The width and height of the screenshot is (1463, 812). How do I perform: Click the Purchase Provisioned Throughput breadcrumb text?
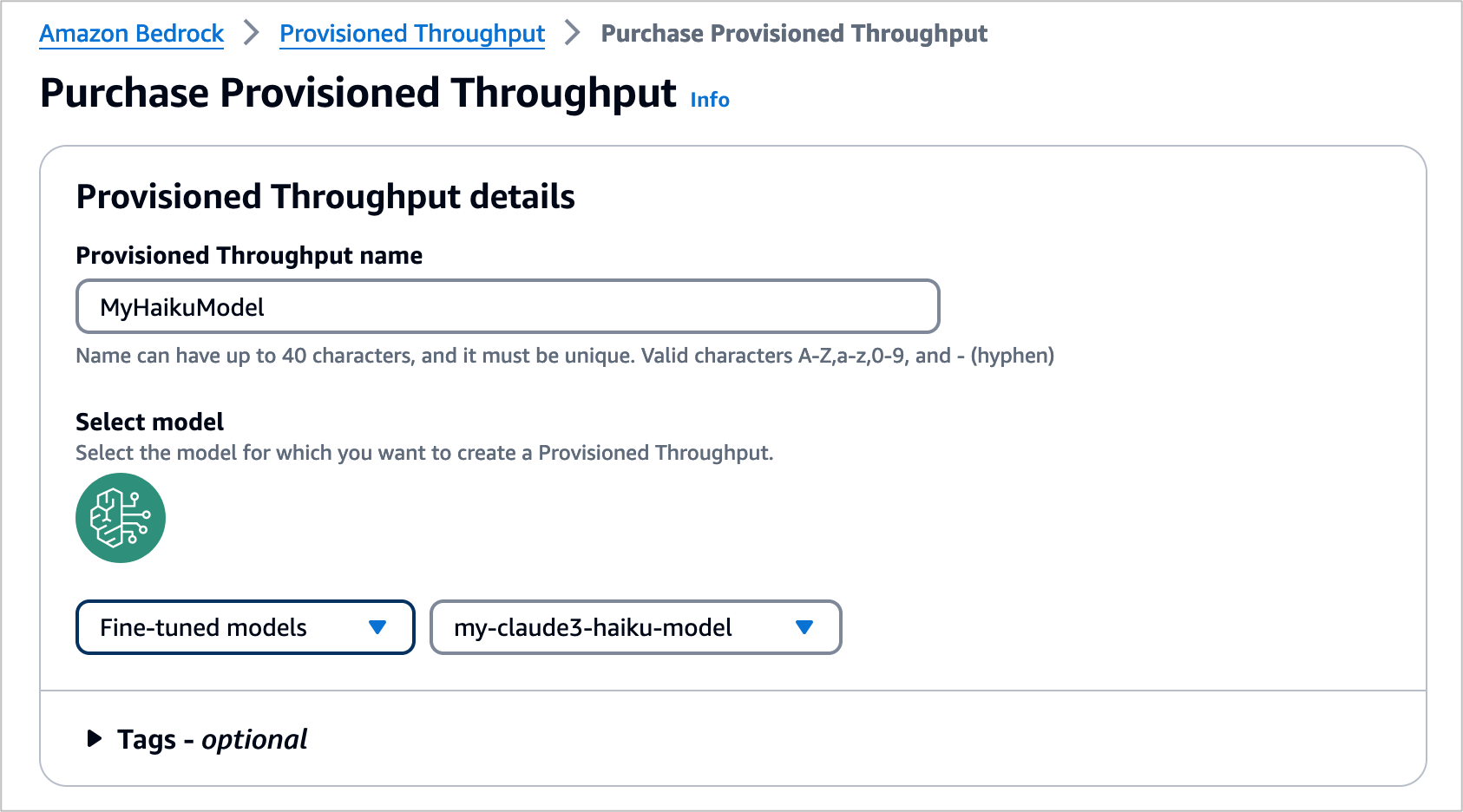(x=794, y=33)
